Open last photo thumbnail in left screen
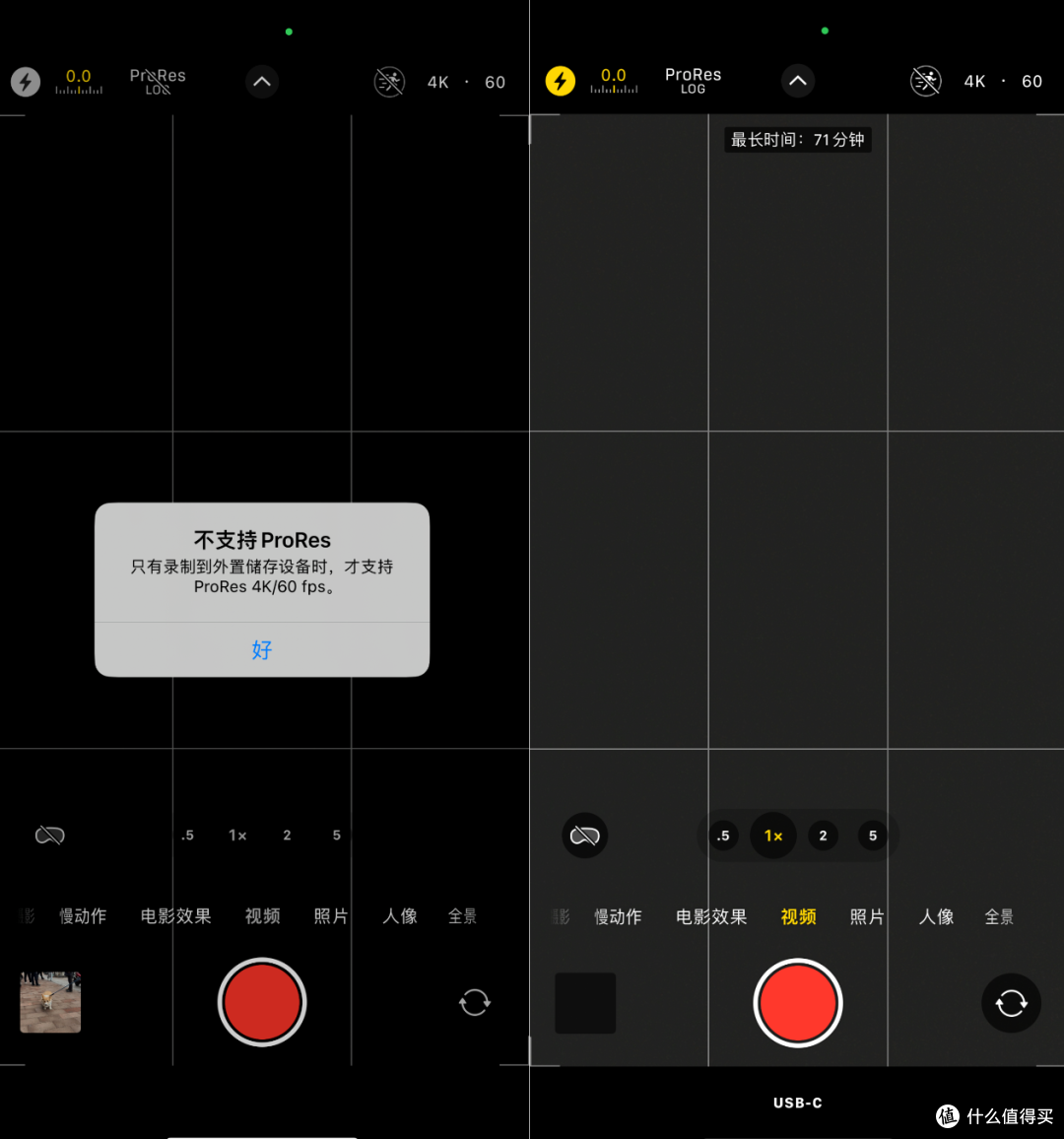Viewport: 1064px width, 1139px height. pos(50,1002)
